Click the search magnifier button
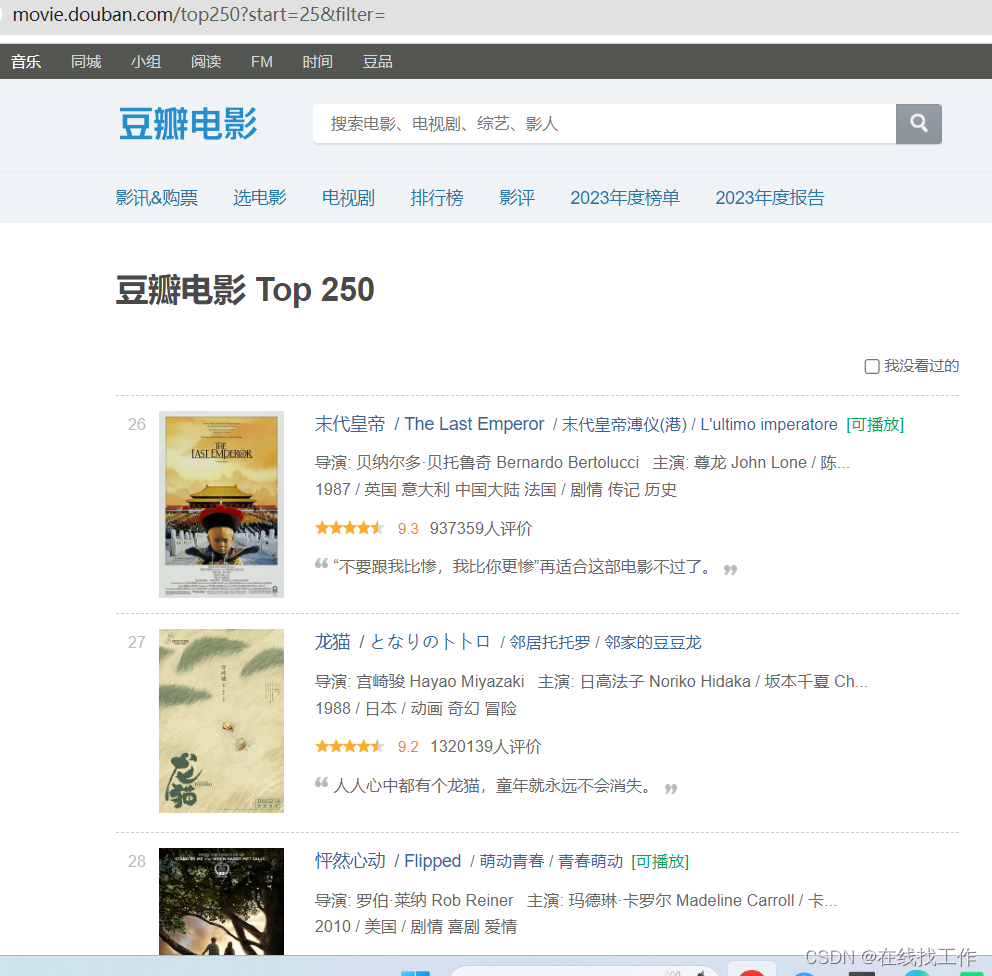Image resolution: width=992 pixels, height=976 pixels. click(x=919, y=123)
